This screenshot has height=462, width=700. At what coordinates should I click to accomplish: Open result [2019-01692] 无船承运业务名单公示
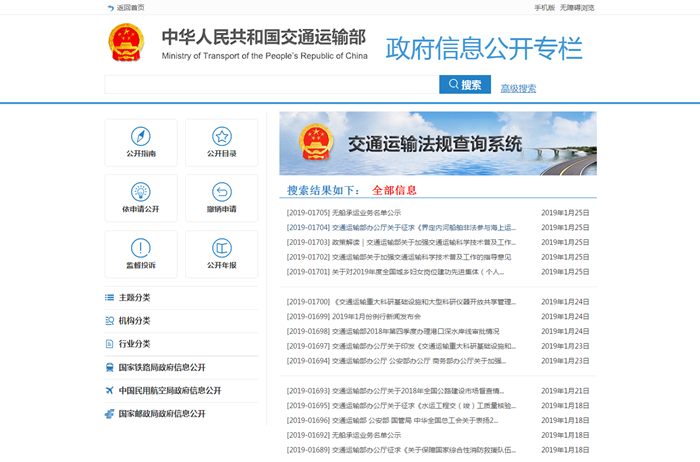pyautogui.click(x=344, y=435)
